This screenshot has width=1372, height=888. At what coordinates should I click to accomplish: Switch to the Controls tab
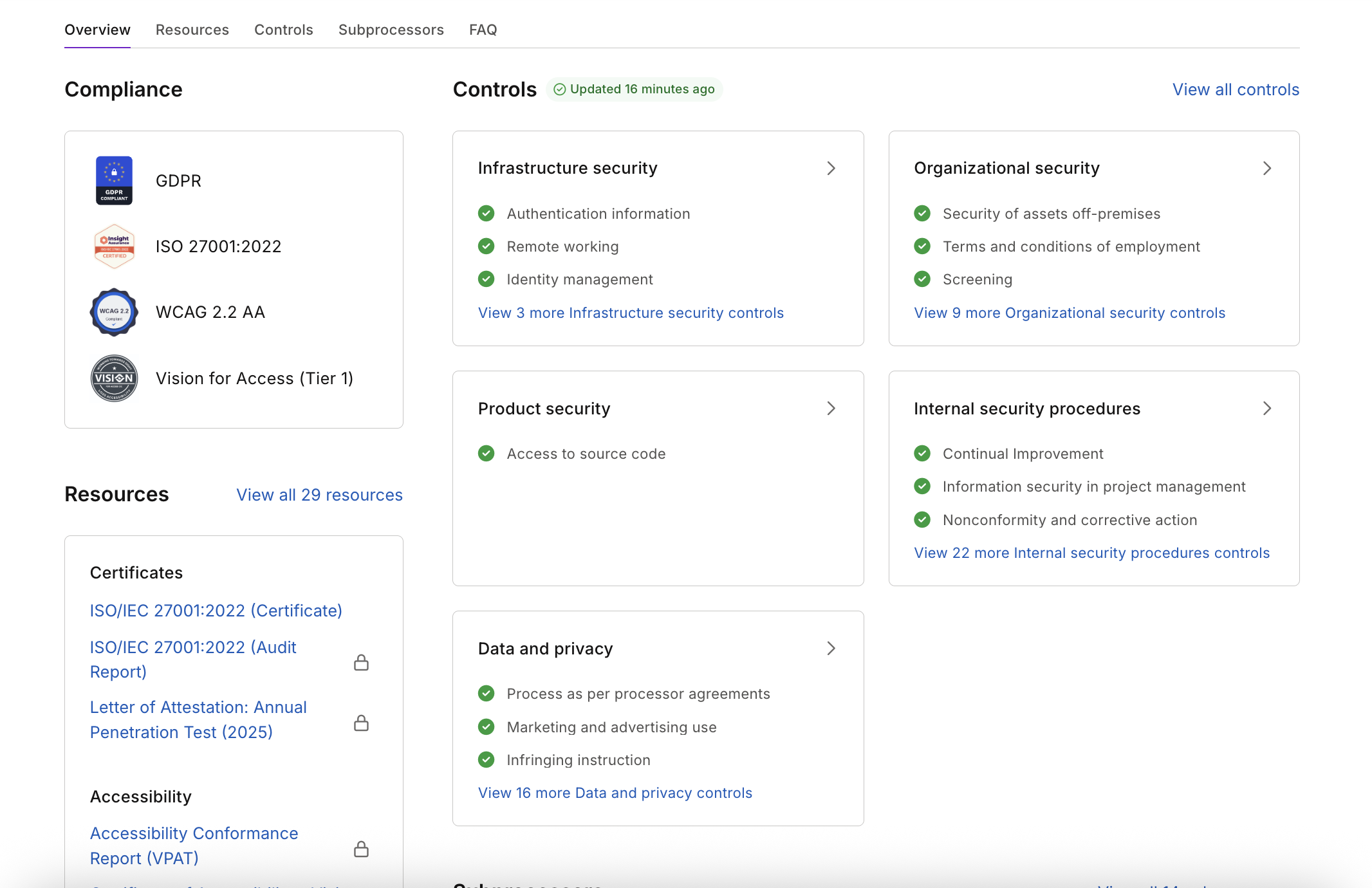pyautogui.click(x=284, y=30)
